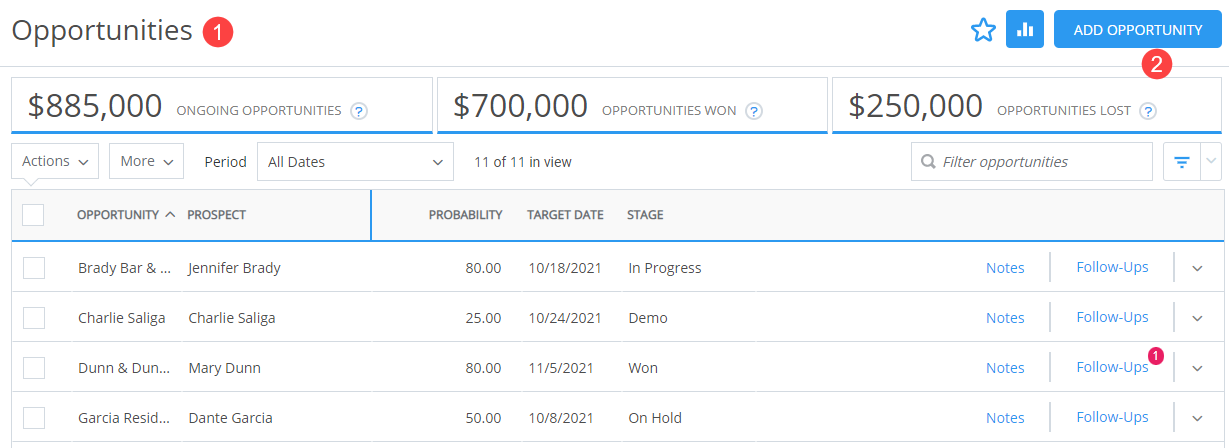
Task: Click the ADD OPPORTUNITY button
Action: [1138, 30]
